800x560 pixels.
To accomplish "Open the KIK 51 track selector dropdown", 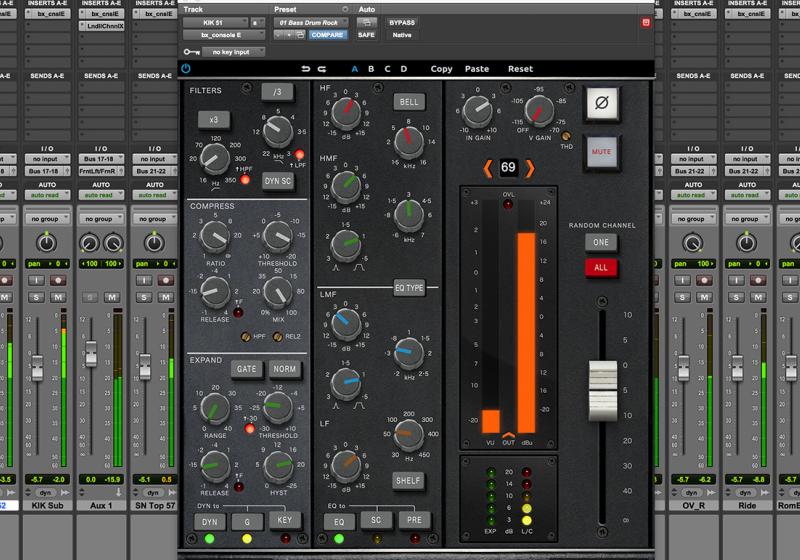I will click(216, 22).
